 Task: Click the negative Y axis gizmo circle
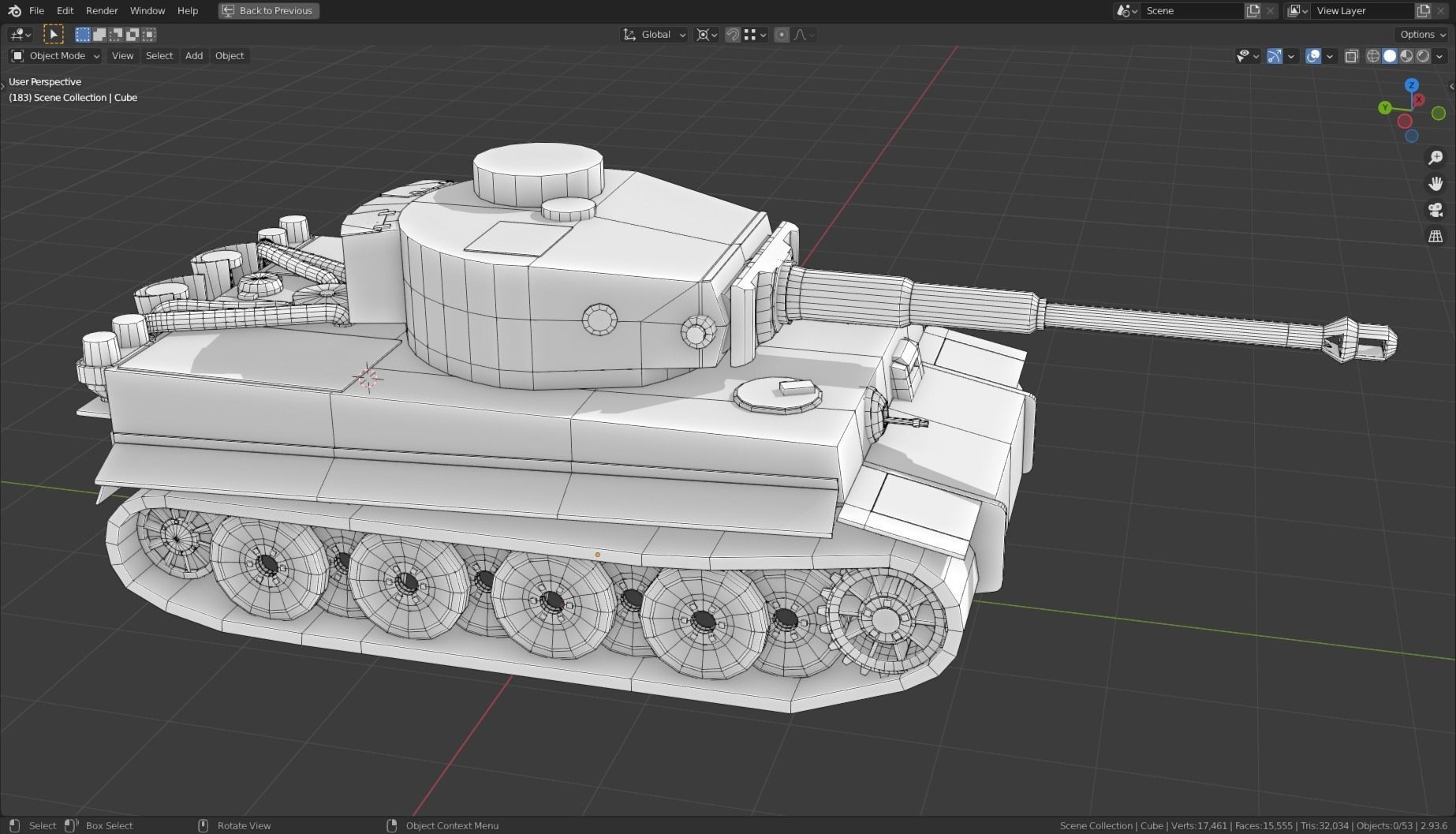coord(1439,114)
